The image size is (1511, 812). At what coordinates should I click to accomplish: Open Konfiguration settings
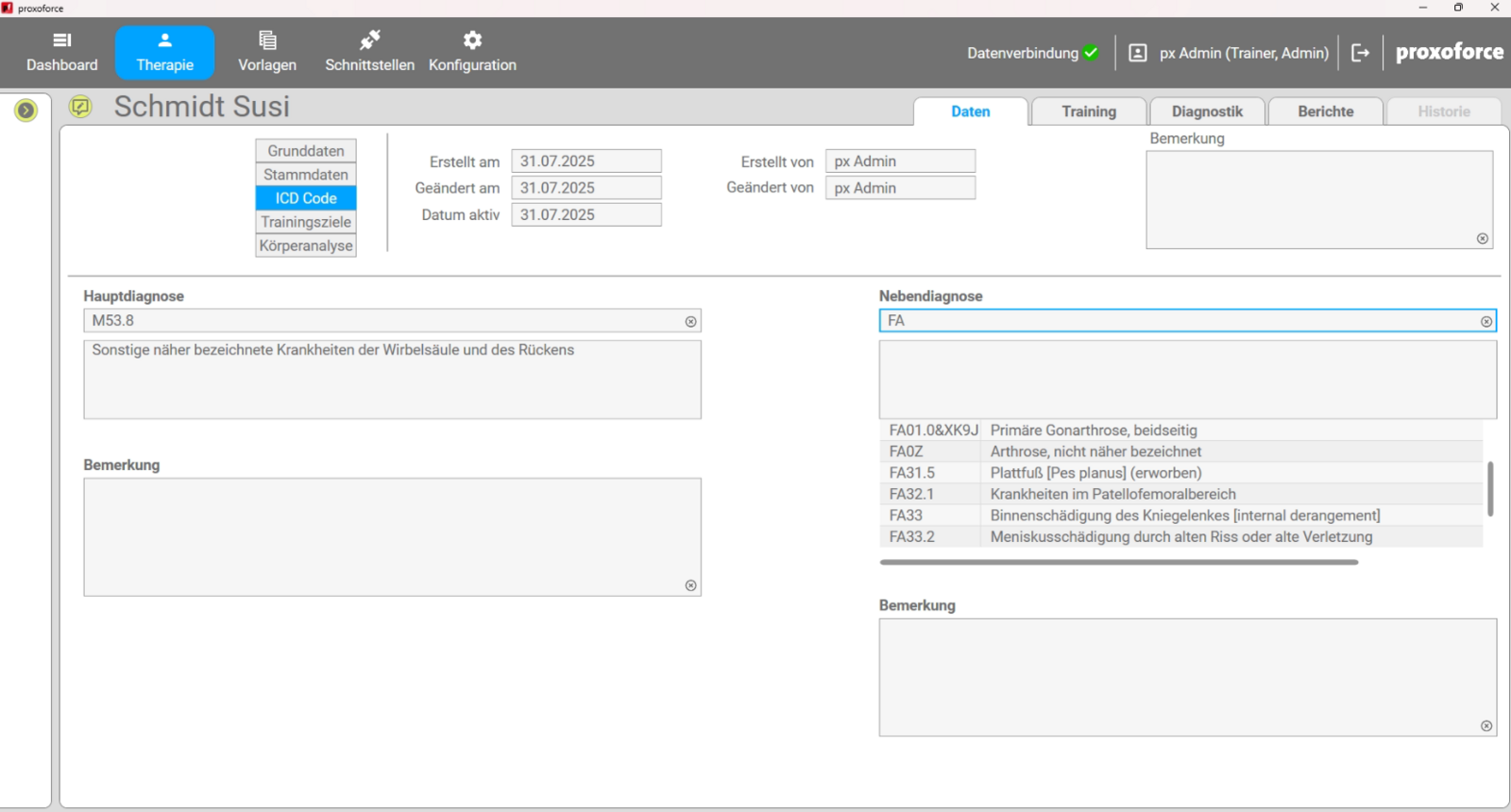pos(472,52)
